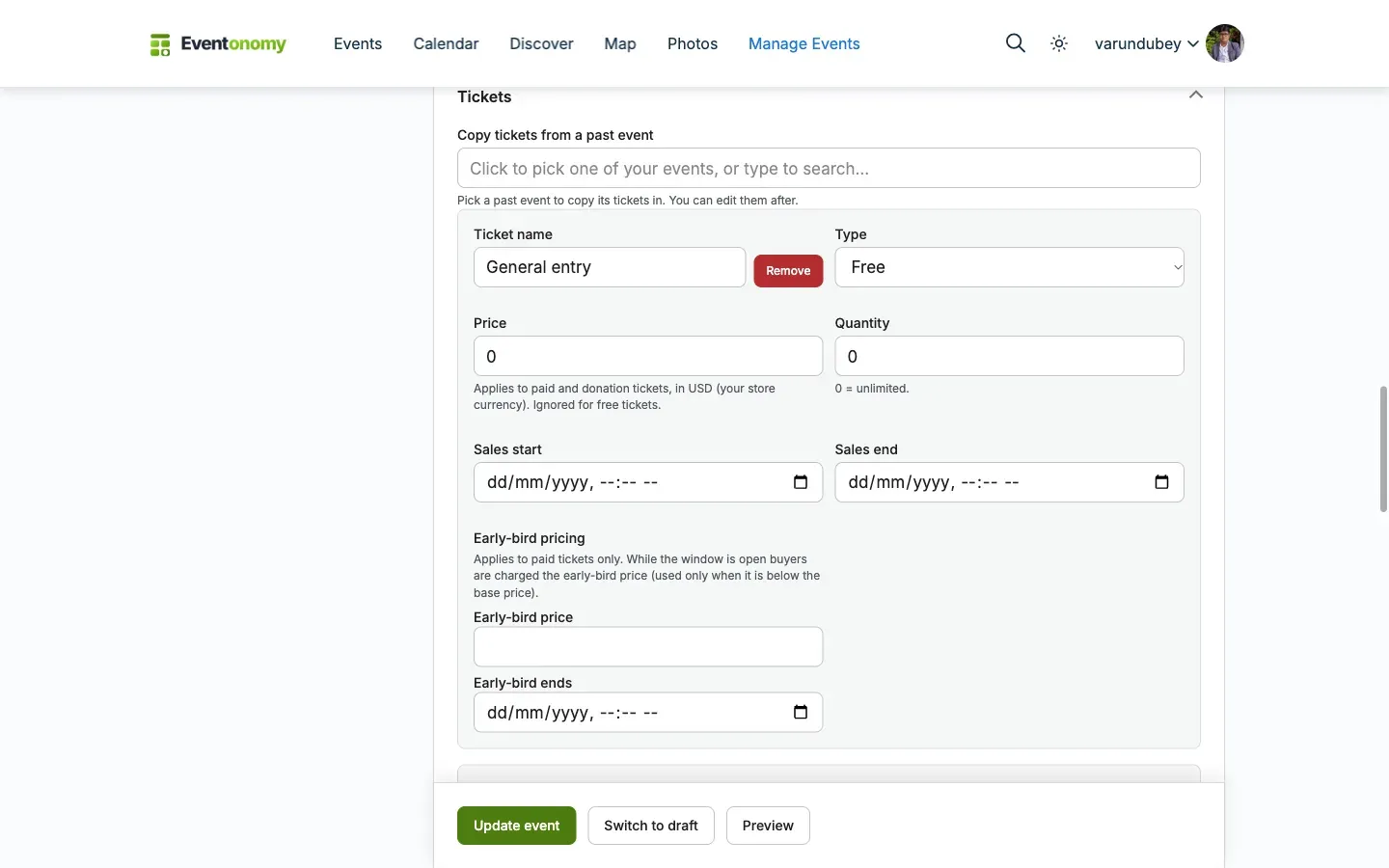The width and height of the screenshot is (1389, 868).
Task: Click the Tickets section heading
Action: (x=484, y=96)
